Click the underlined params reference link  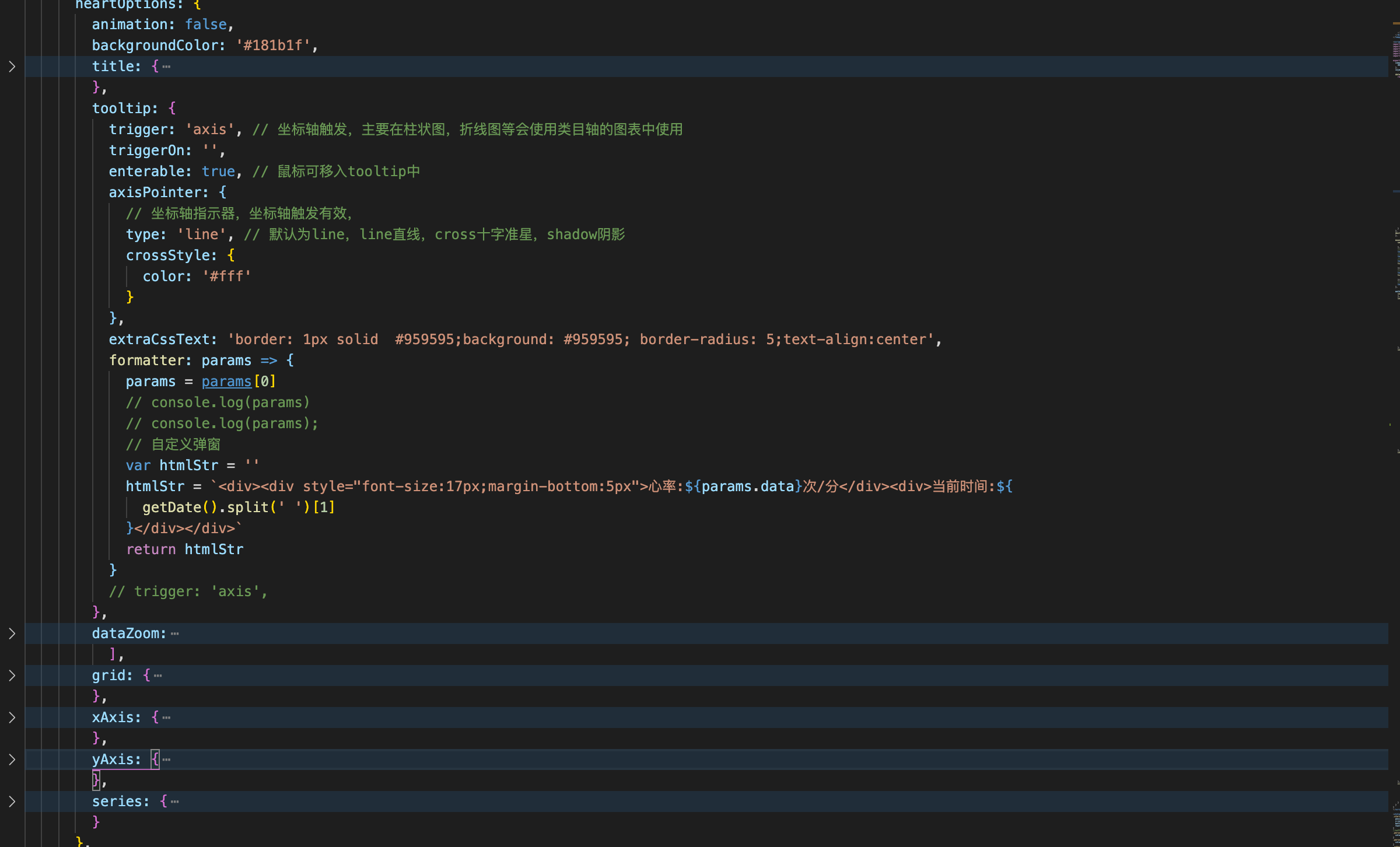(226, 381)
